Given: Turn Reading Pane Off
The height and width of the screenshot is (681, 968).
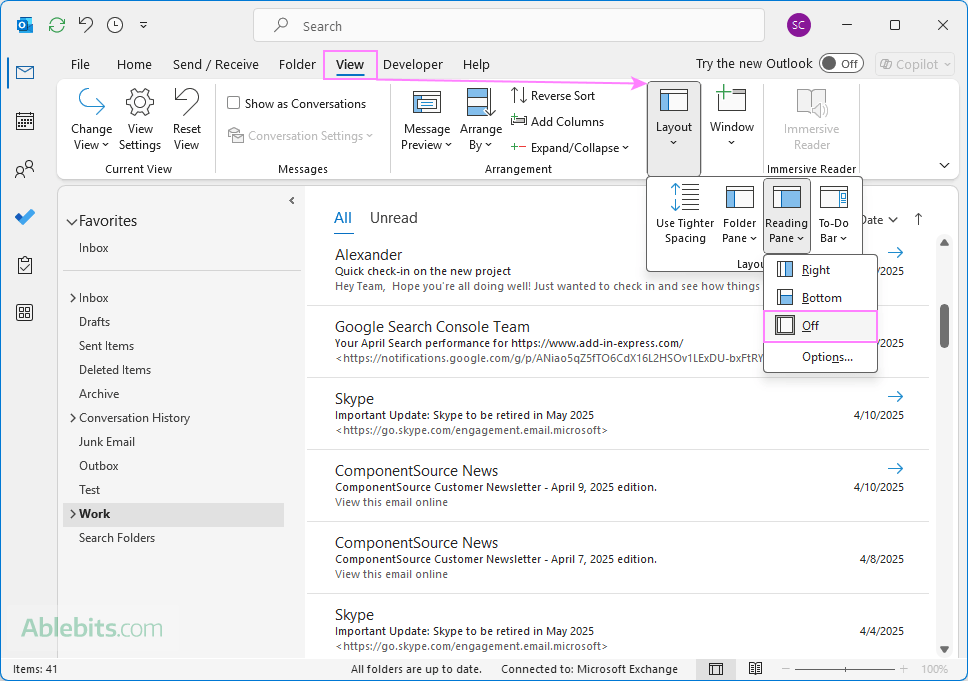Looking at the screenshot, I should [820, 326].
